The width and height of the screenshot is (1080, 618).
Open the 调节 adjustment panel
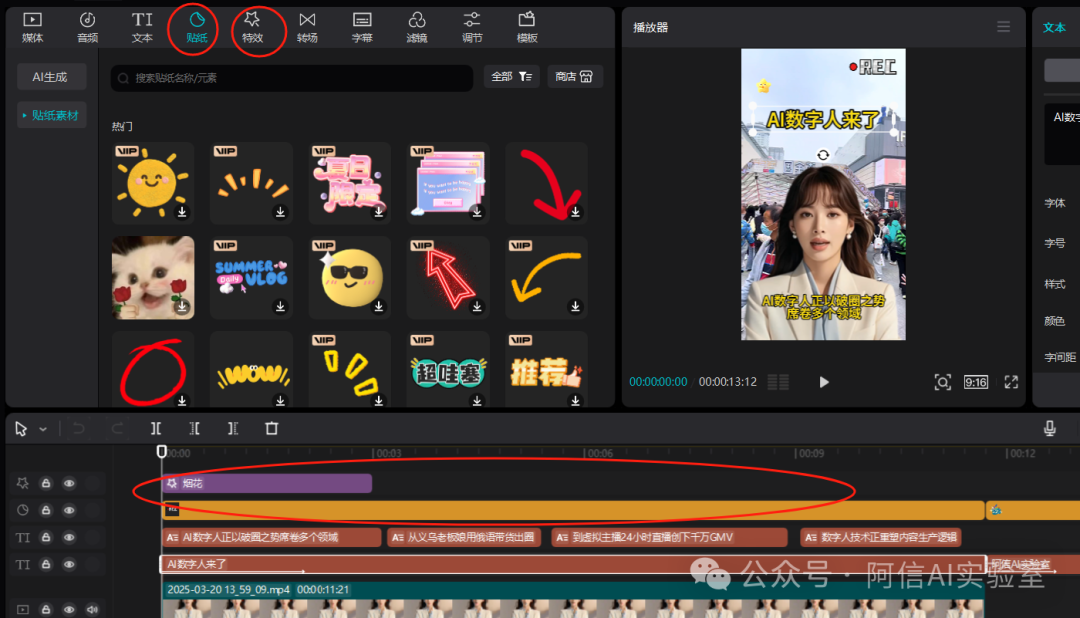coord(472,26)
